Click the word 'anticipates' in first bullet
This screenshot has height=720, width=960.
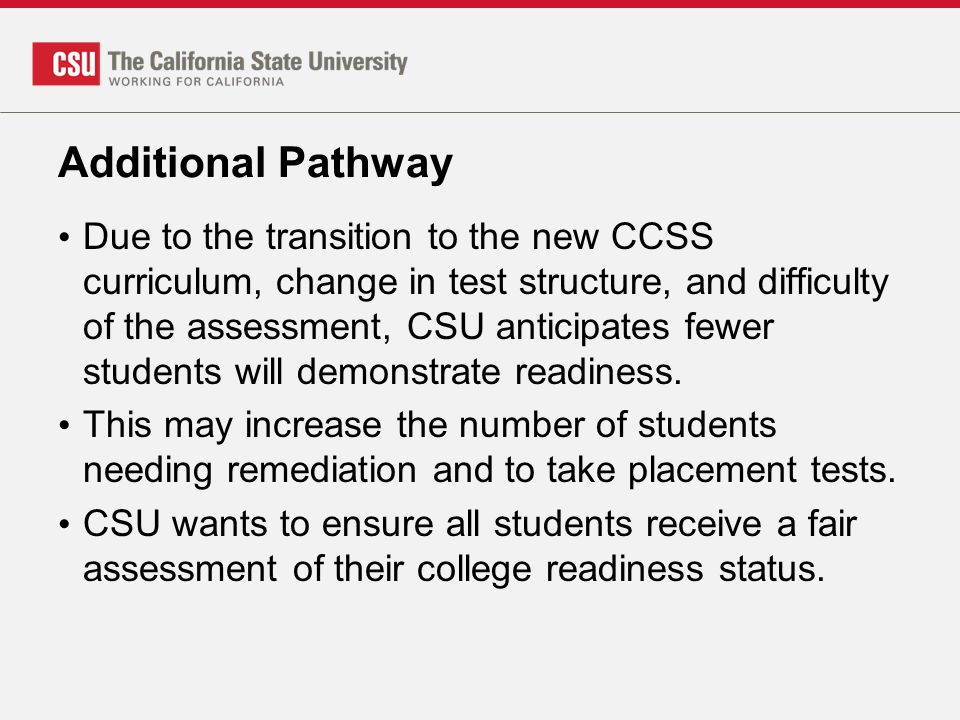coord(582,328)
